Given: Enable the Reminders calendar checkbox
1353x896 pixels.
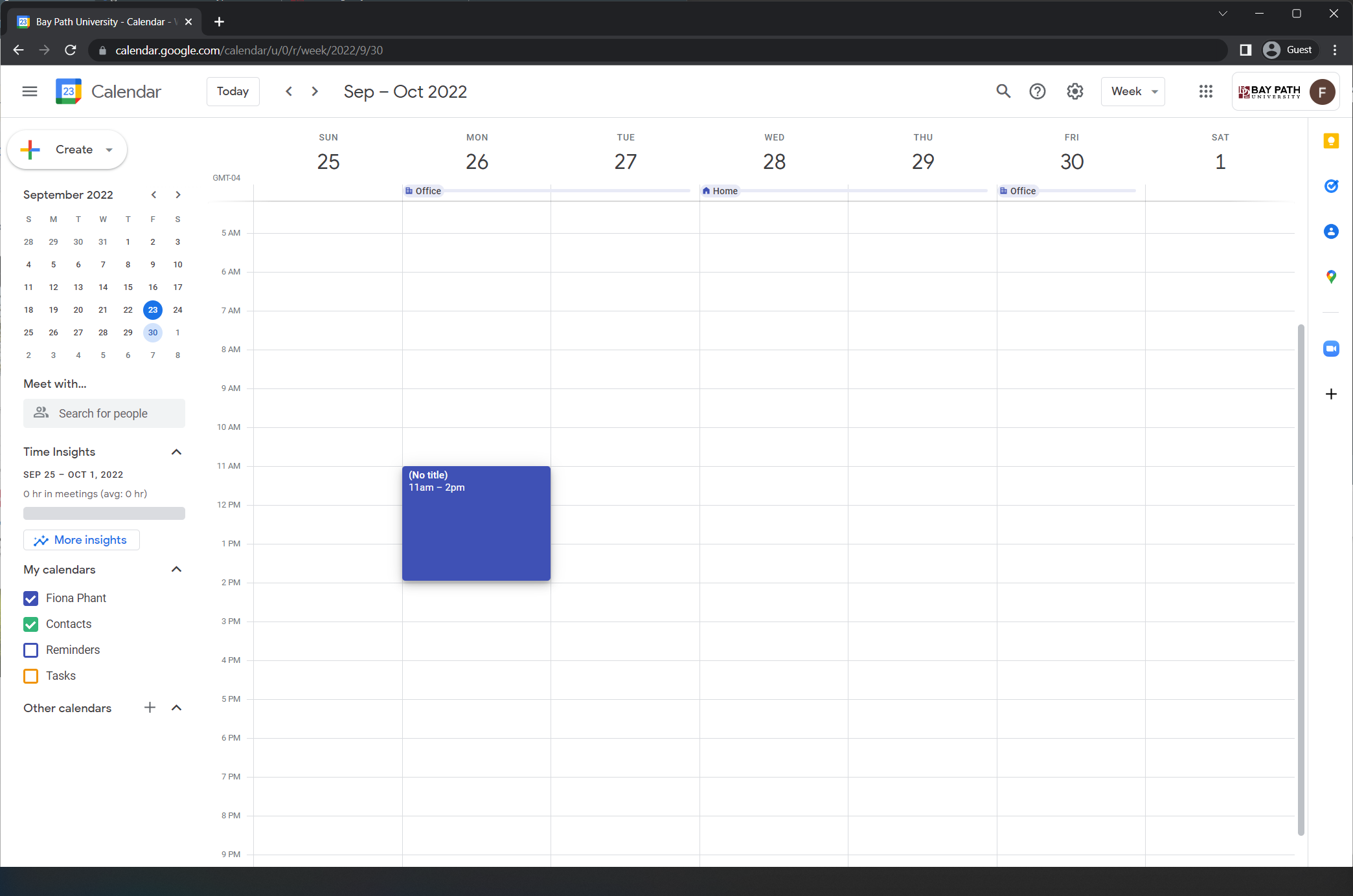Looking at the screenshot, I should tap(31, 650).
